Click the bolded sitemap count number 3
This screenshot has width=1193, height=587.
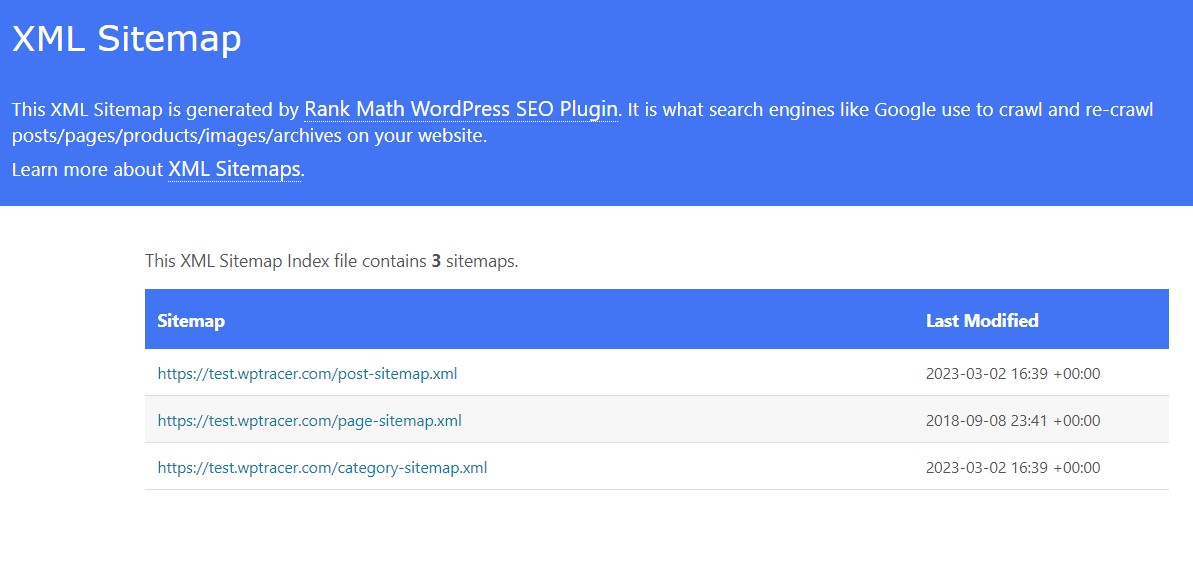click(435, 260)
